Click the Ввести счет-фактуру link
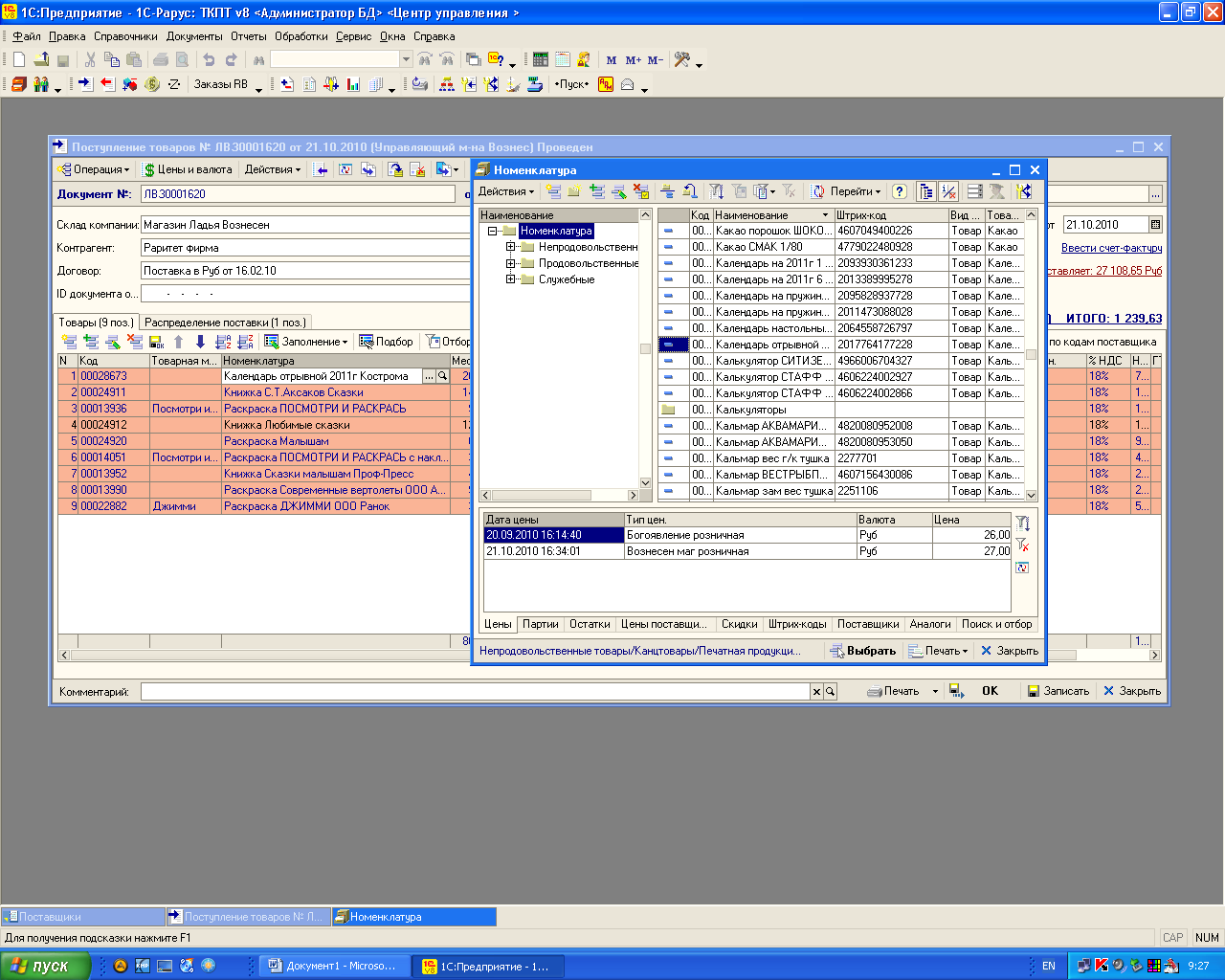 coord(1111,248)
